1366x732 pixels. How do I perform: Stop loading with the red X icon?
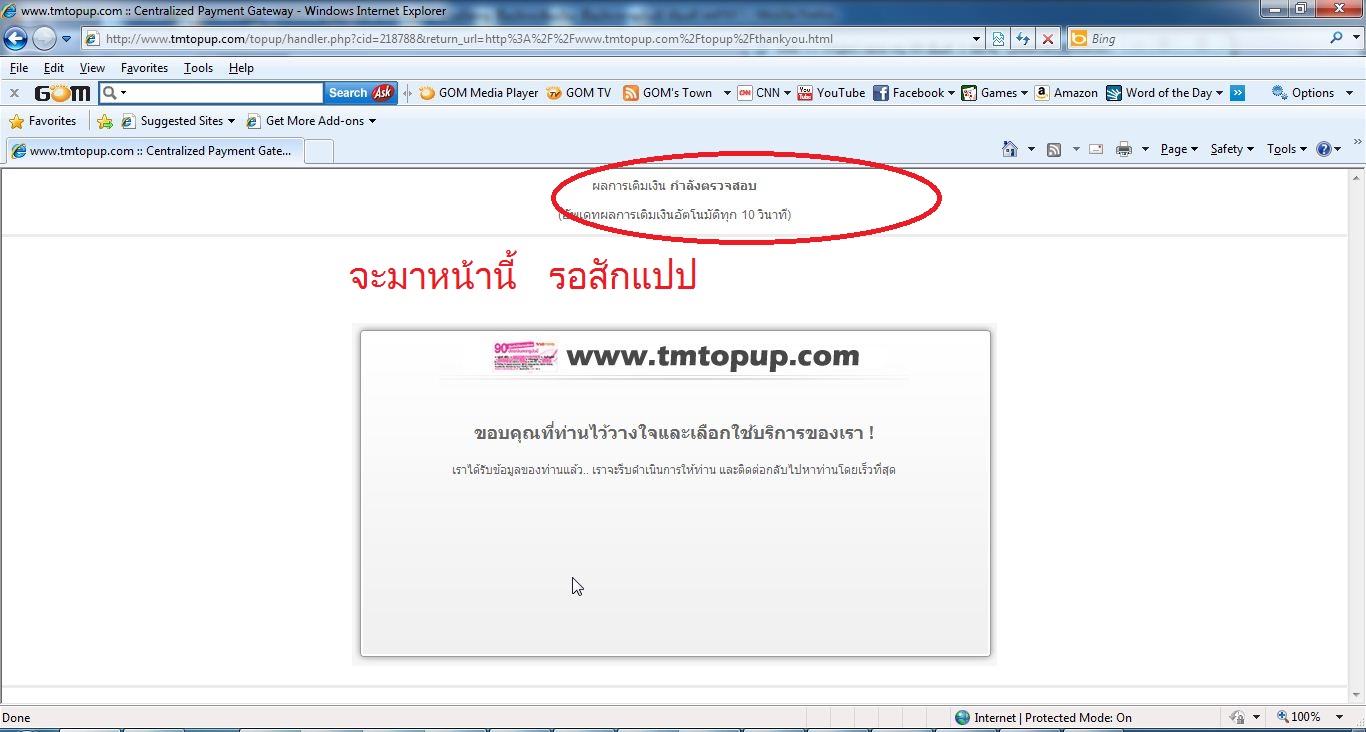1048,39
